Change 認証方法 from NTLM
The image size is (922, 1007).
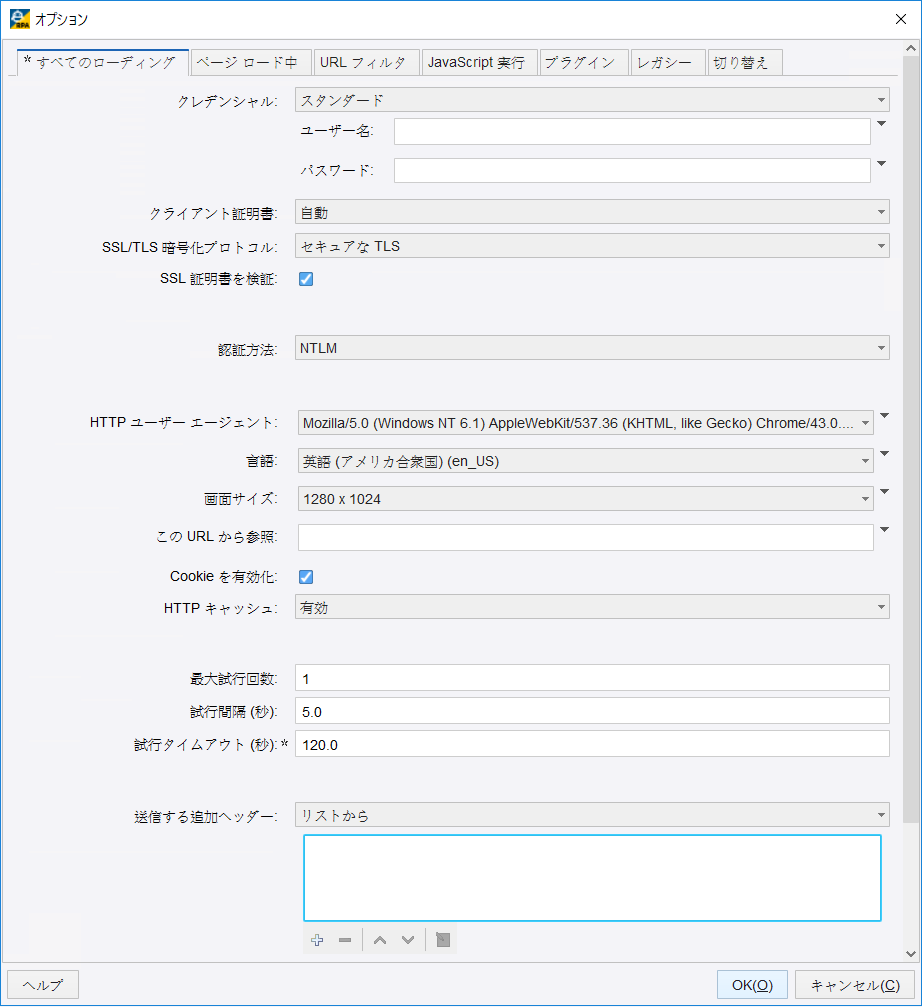(589, 347)
